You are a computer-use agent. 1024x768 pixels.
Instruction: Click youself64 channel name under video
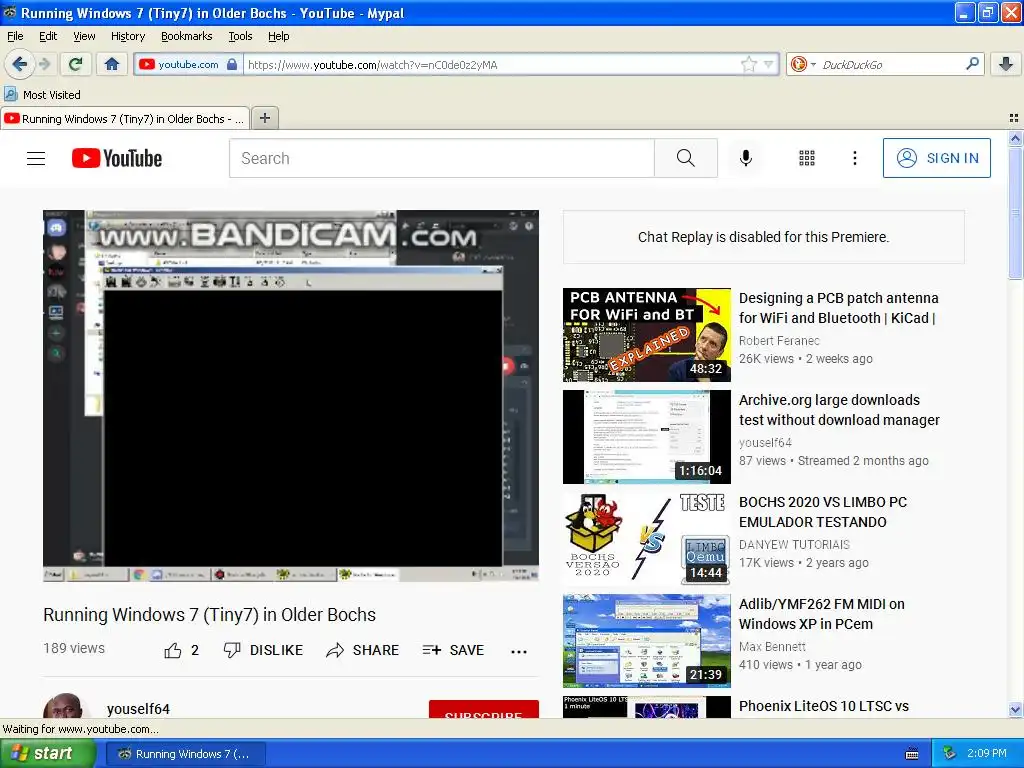pyautogui.click(x=138, y=709)
